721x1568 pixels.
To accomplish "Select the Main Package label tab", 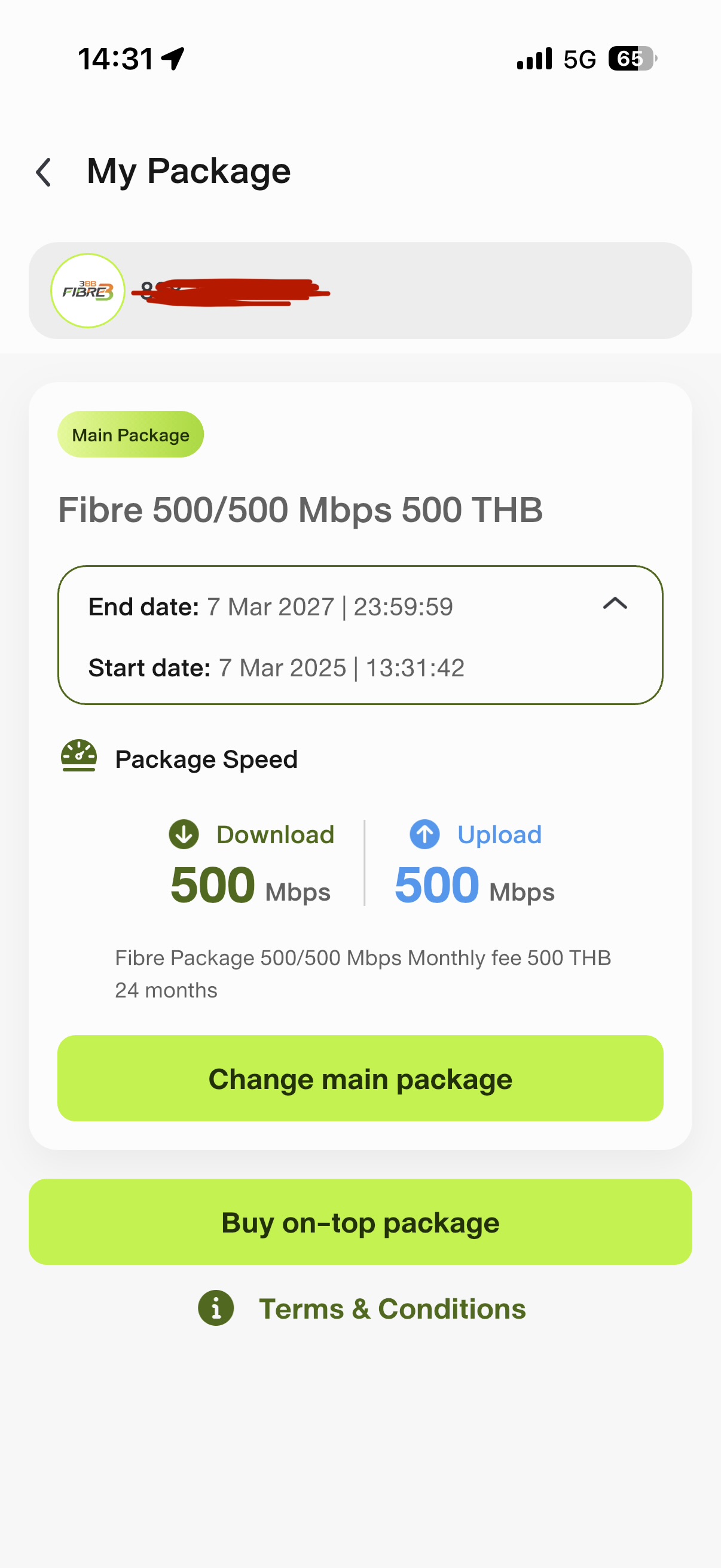I will point(130,435).
